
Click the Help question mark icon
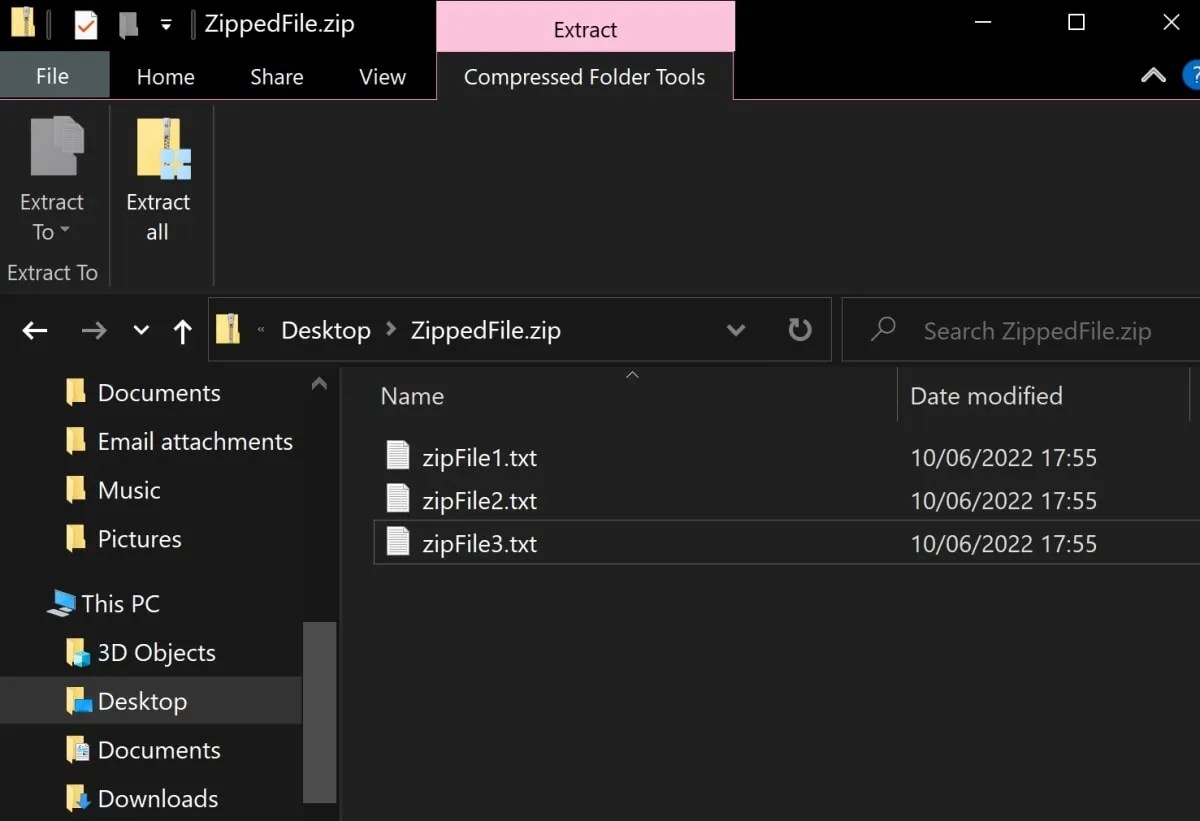(x=1192, y=76)
